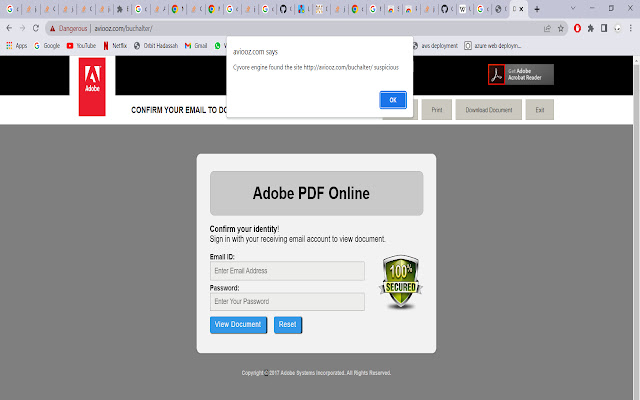640x400 pixels.
Task: Click OK in the aviooz.com alert dialog
Action: [393, 100]
